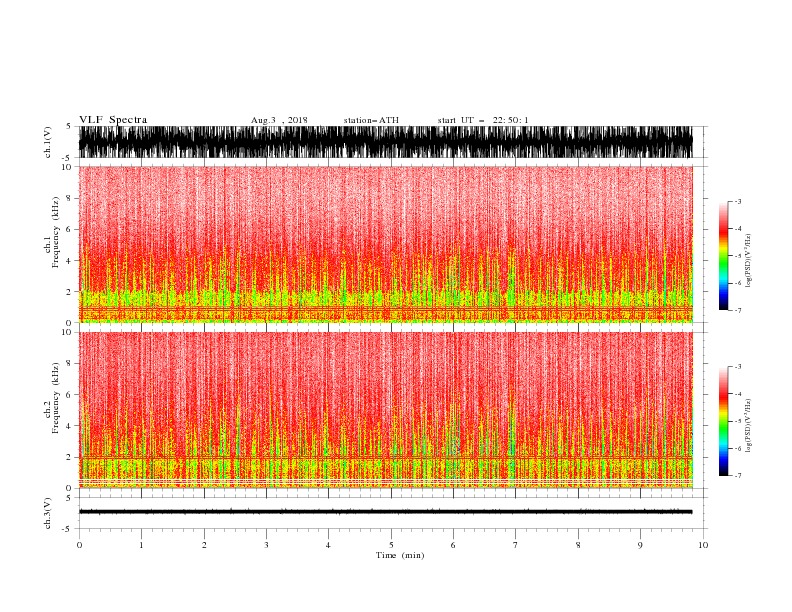Click the "3" tick on time axis

pos(266,545)
